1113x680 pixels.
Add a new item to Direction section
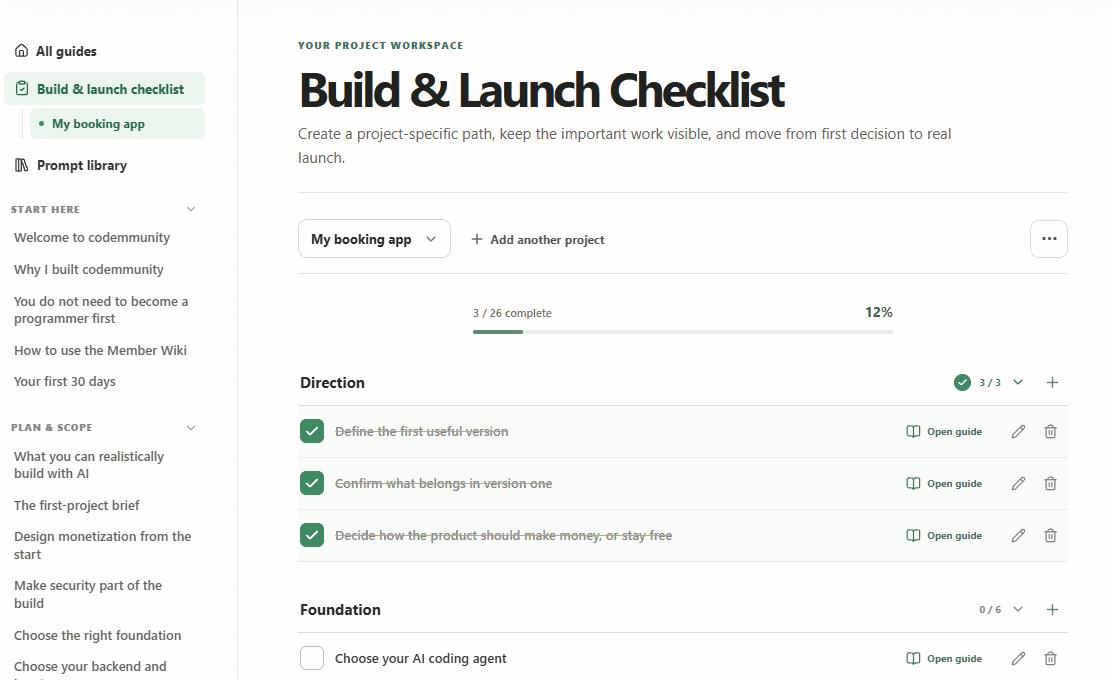[x=1053, y=383]
